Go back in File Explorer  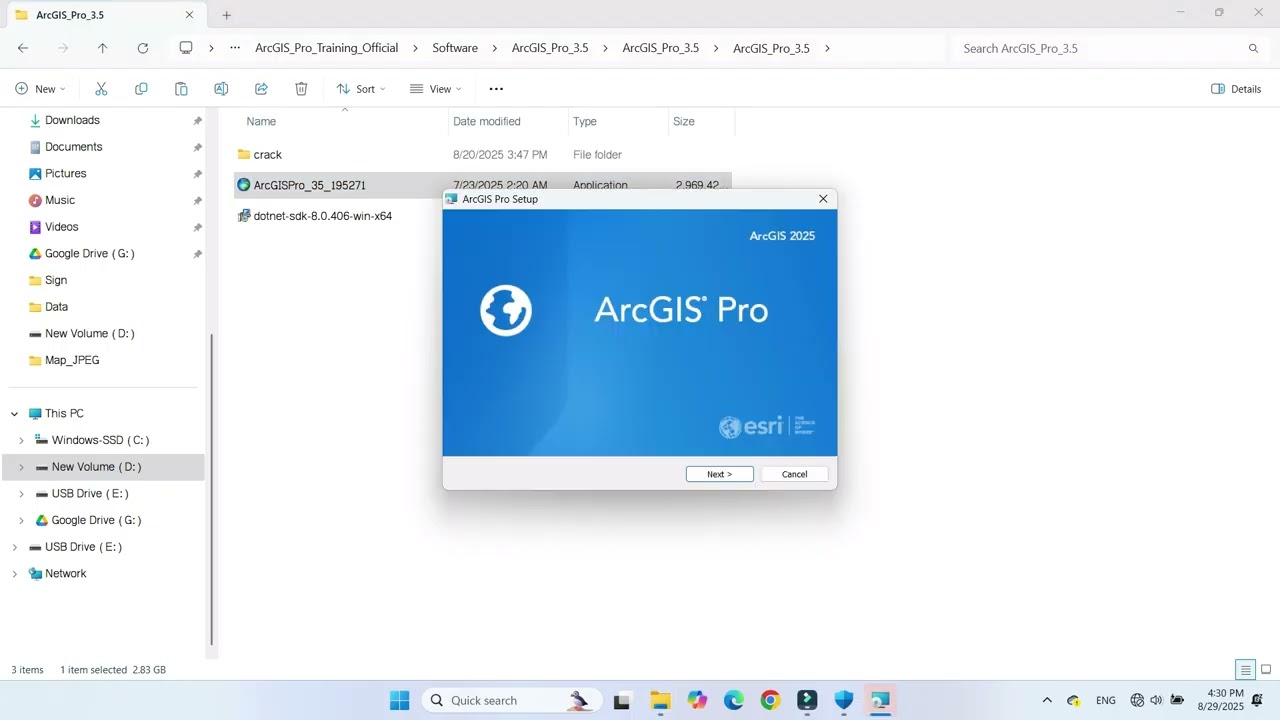(23, 48)
